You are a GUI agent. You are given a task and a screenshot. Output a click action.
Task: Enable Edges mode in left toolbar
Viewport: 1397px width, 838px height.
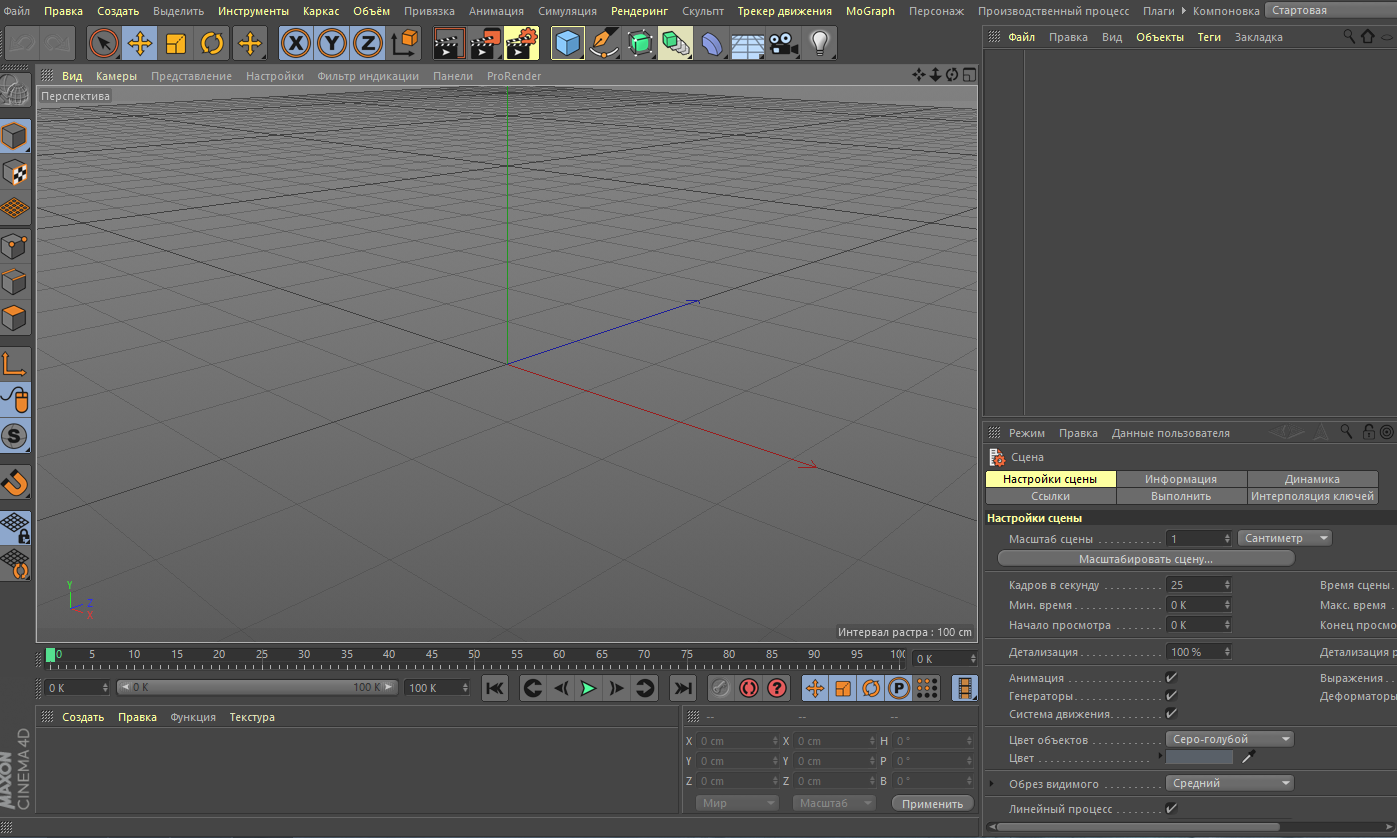15,282
